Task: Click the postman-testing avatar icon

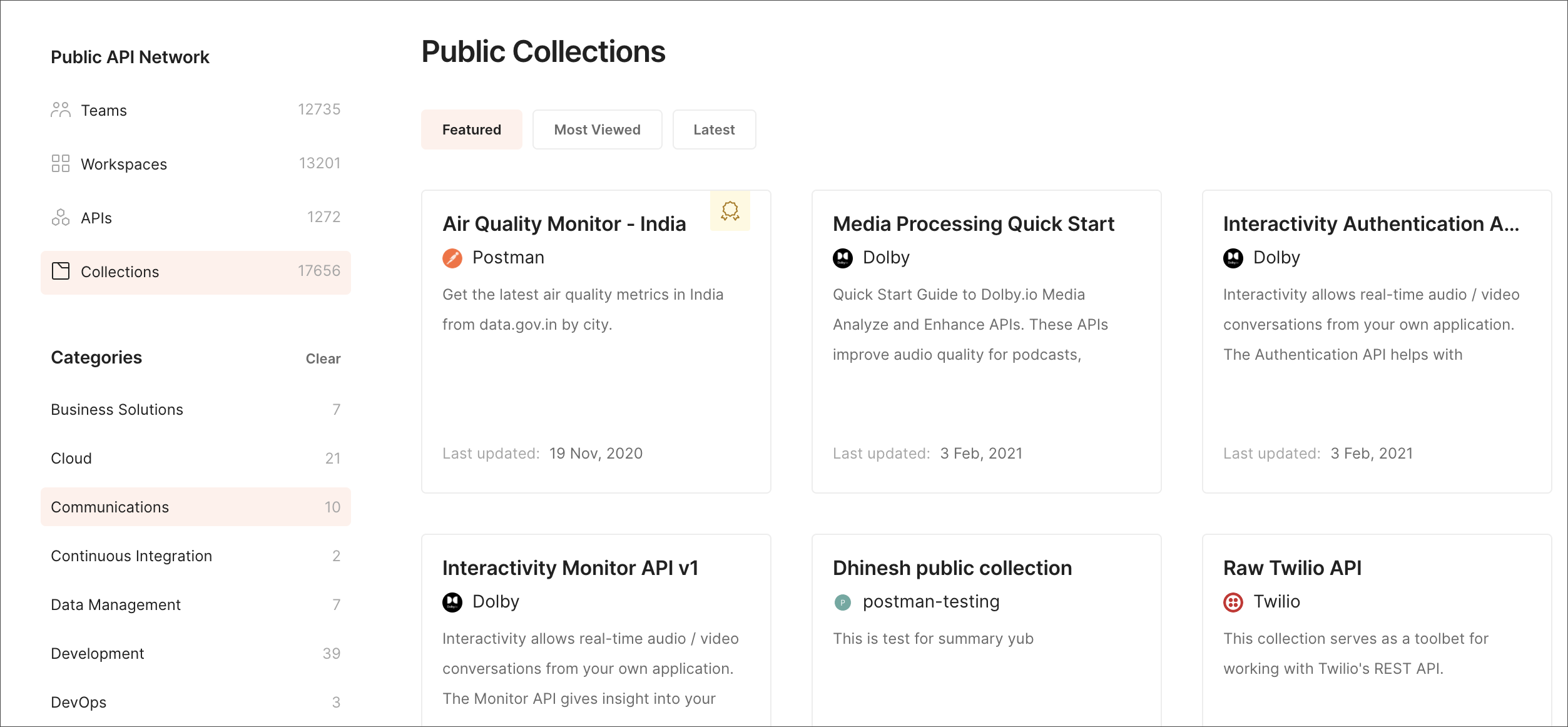Action: (842, 602)
